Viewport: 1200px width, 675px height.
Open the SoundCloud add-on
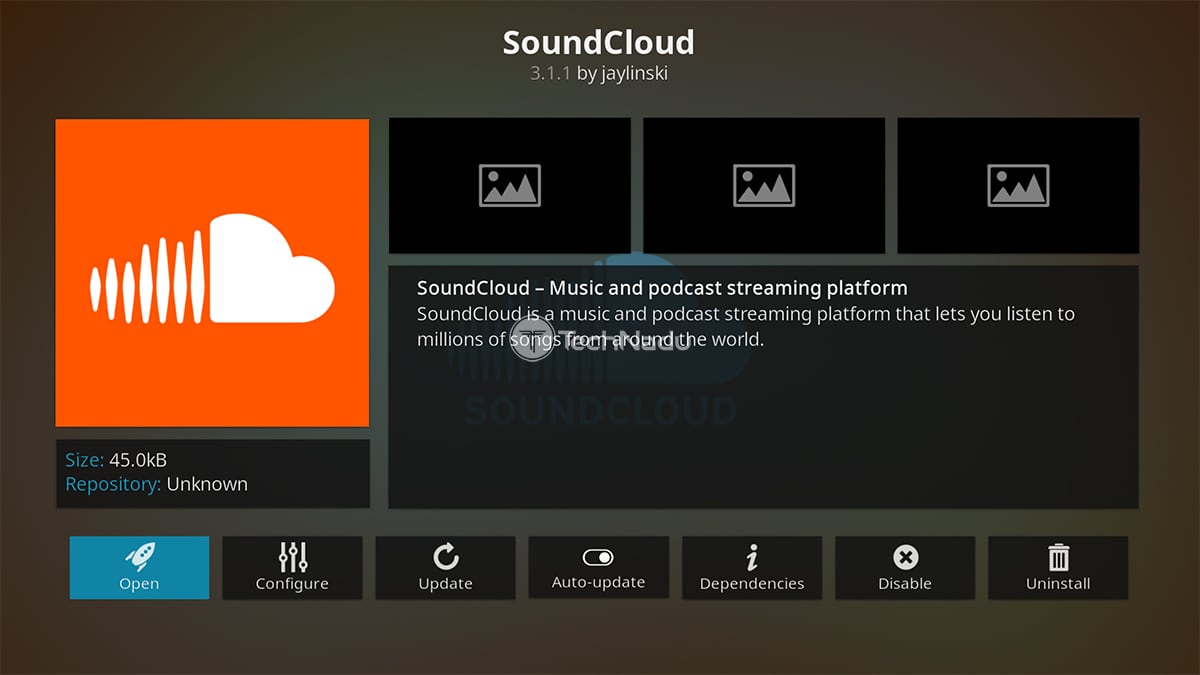(x=139, y=568)
